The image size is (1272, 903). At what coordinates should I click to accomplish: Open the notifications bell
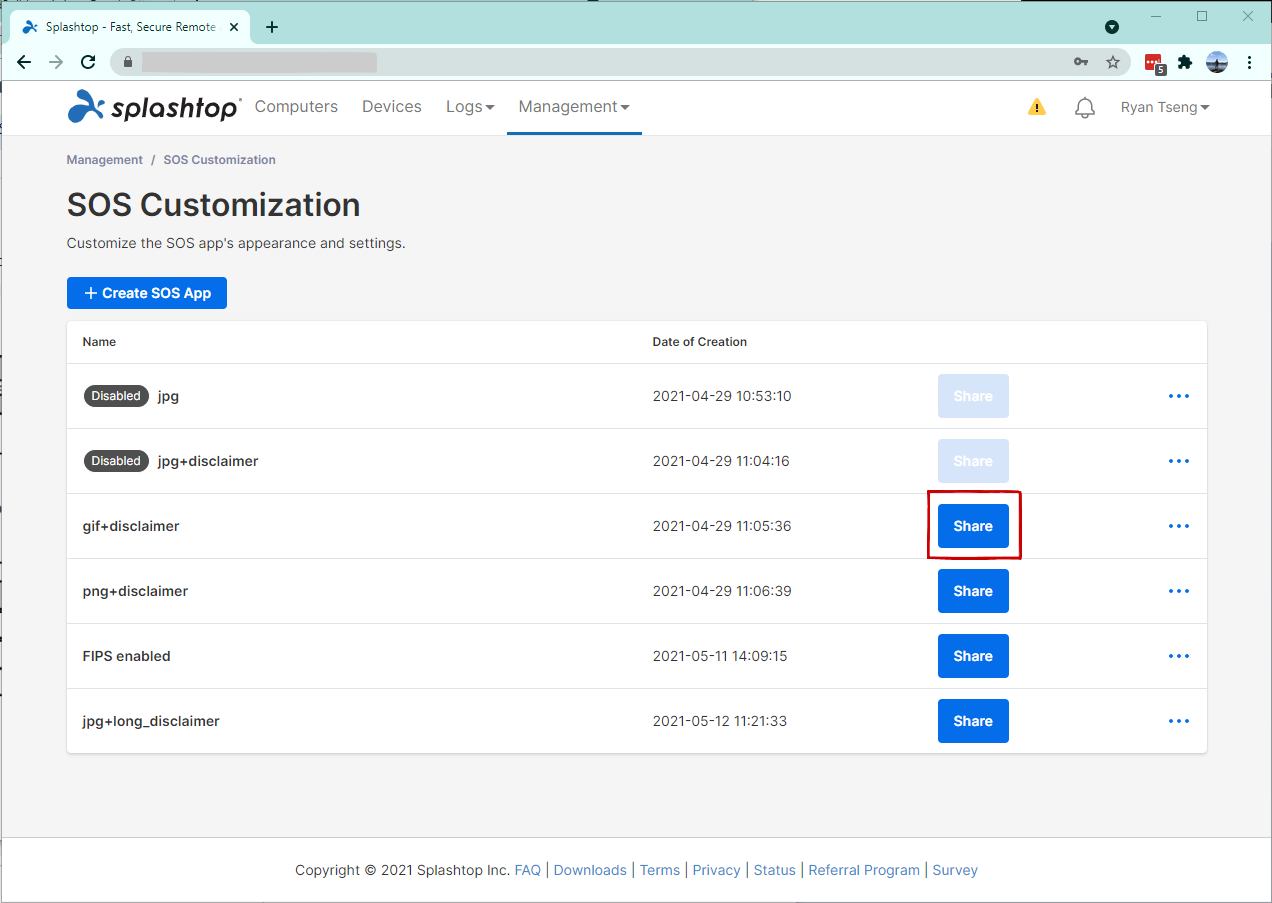point(1085,108)
